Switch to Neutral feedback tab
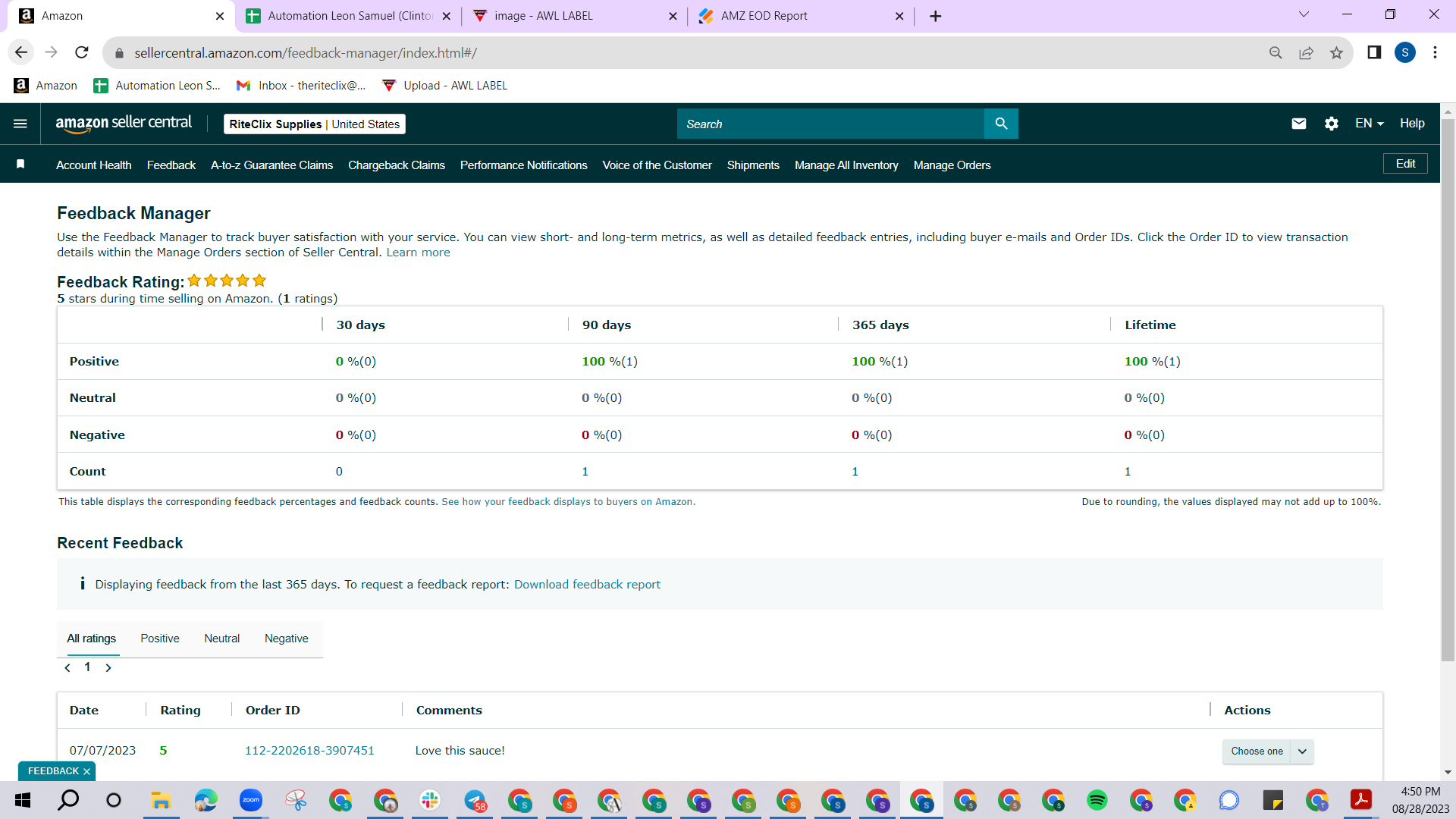 click(x=221, y=639)
